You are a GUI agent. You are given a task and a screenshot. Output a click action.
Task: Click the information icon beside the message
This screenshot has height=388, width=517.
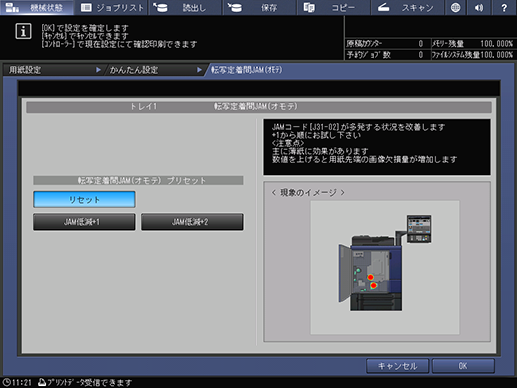point(23,31)
